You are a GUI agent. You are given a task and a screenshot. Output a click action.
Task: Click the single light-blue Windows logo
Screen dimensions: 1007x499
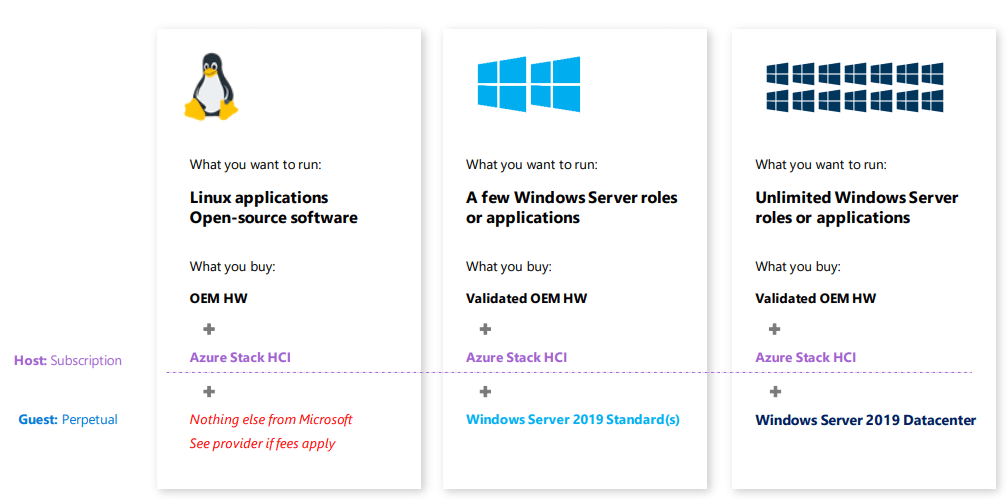click(528, 84)
